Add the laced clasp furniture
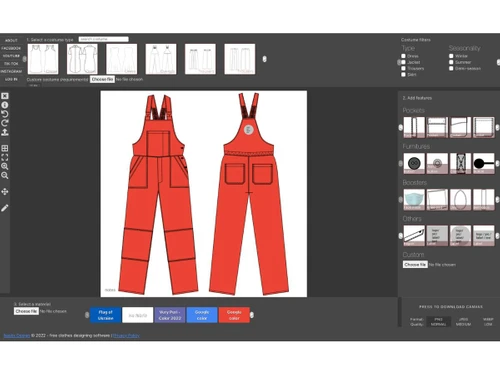The image size is (500, 375). point(460,163)
